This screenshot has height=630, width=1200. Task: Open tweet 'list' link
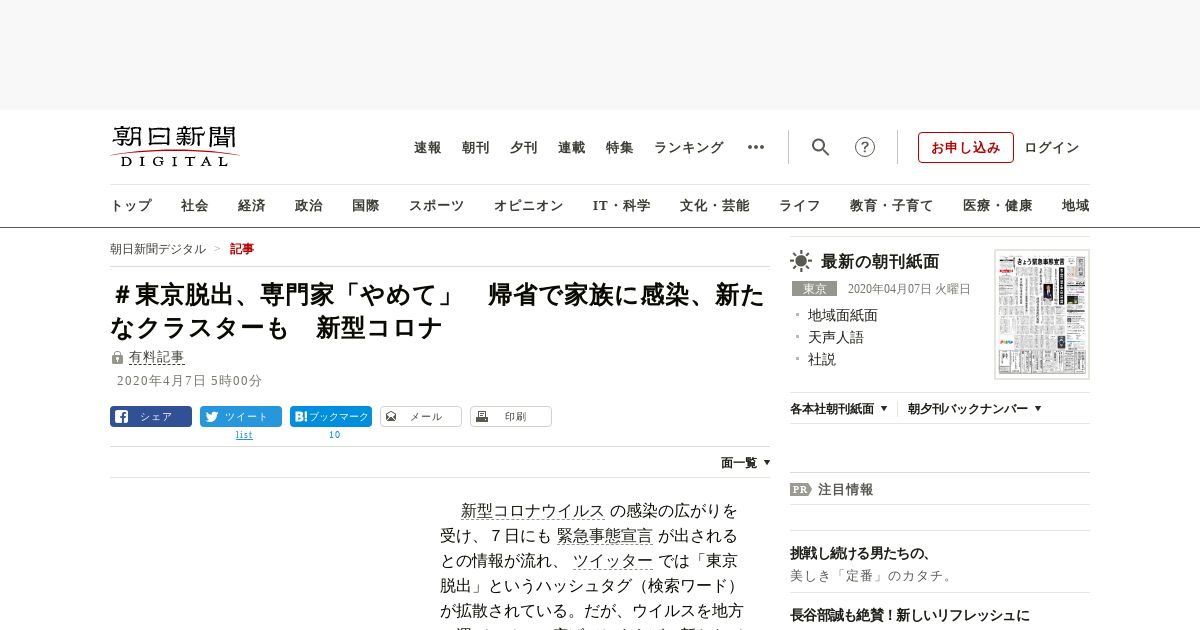tap(244, 435)
